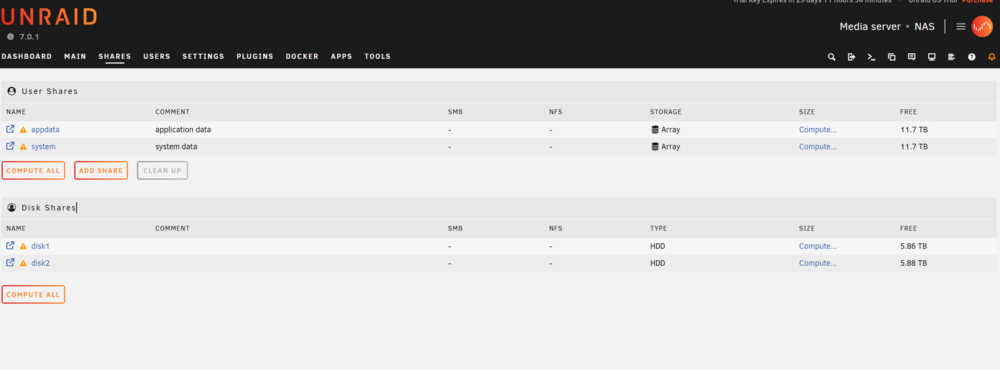Viewport: 1000px width, 370px height.
Task: Click the 'application data' comment text
Action: tap(183, 130)
